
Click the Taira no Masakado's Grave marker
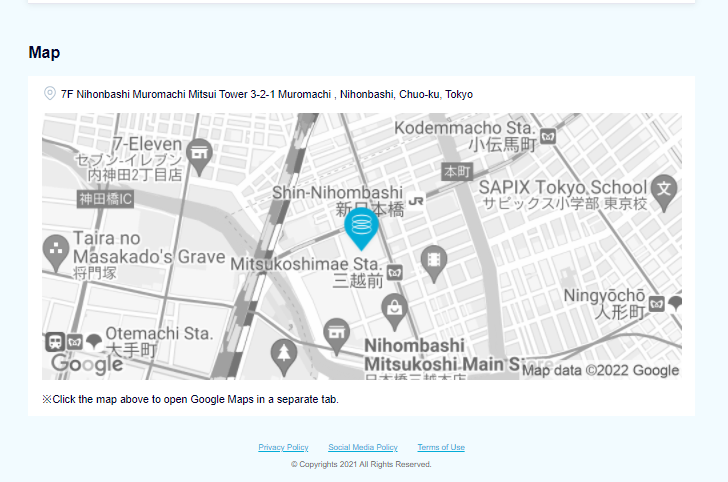(x=56, y=247)
